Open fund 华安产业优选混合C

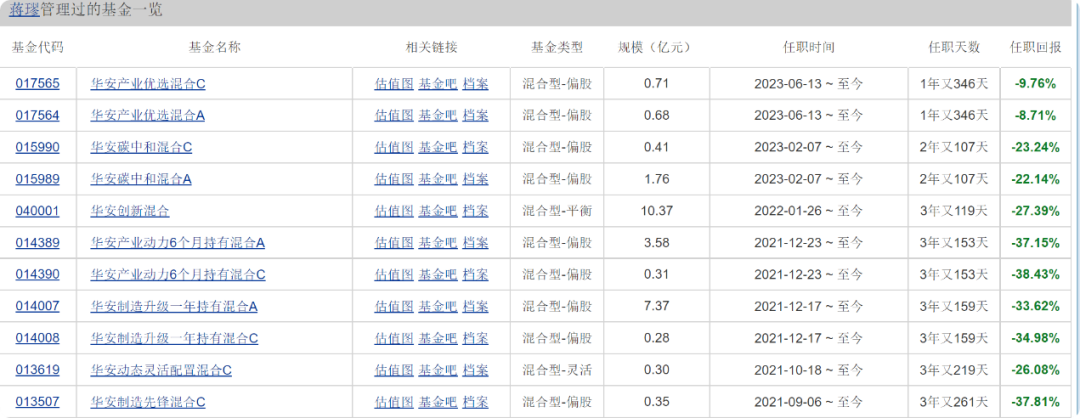(148, 84)
